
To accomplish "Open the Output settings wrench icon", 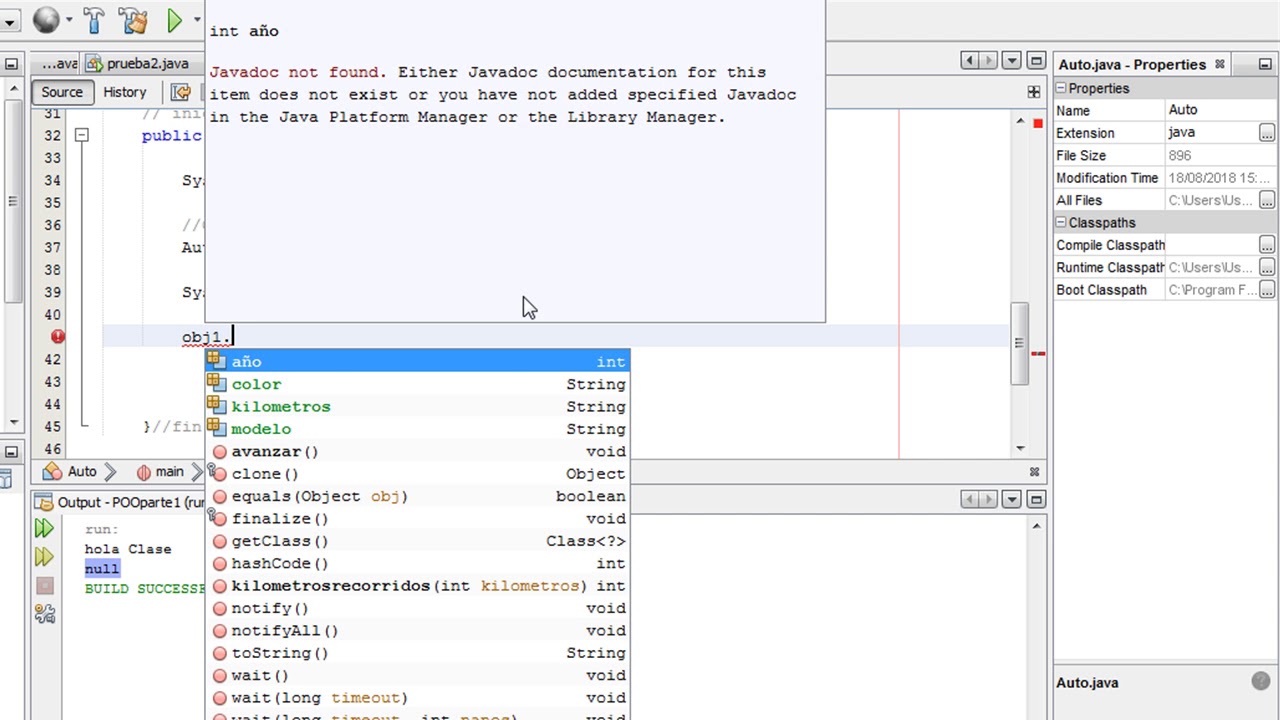I will click(44, 614).
